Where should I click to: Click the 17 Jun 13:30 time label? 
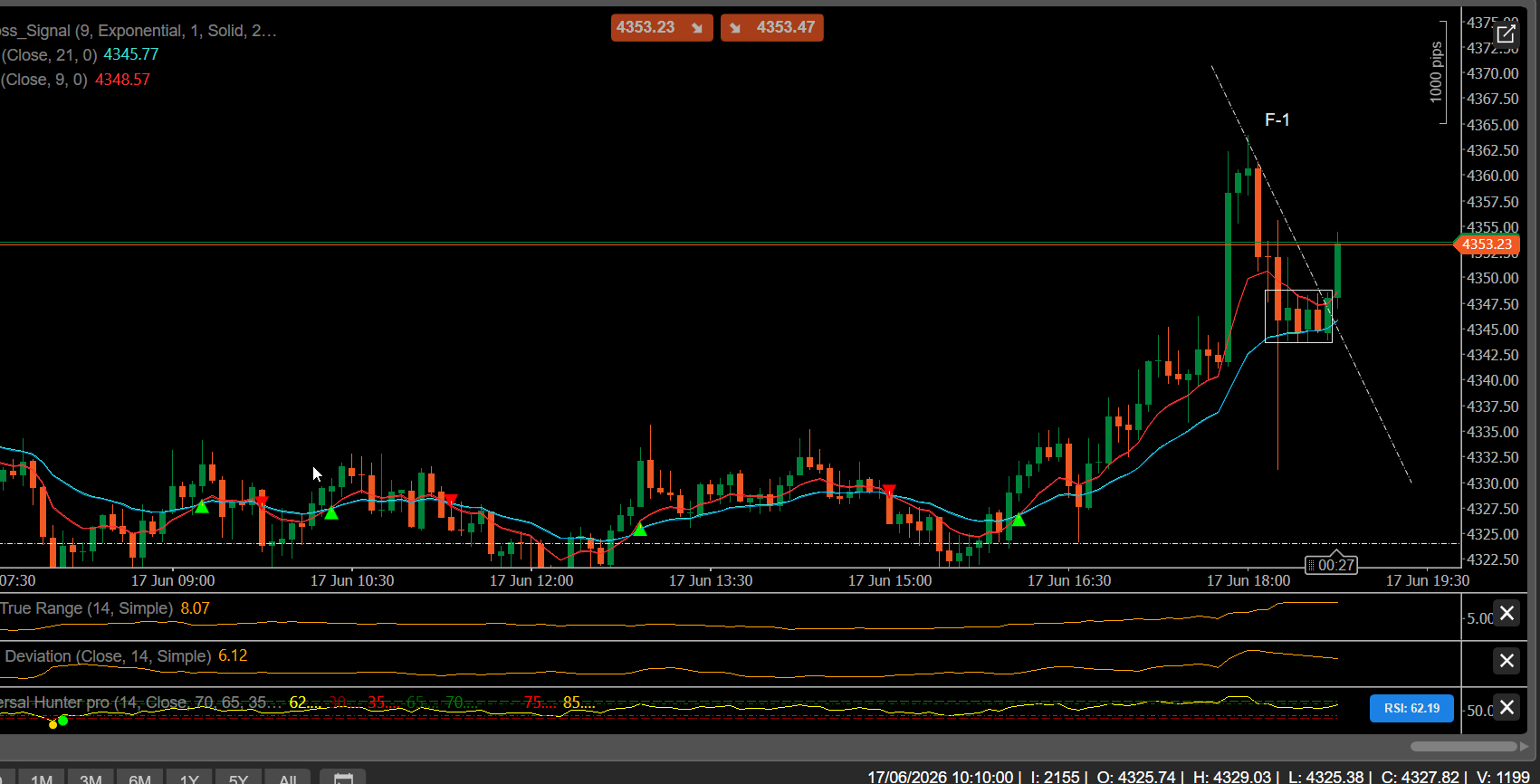point(711,580)
